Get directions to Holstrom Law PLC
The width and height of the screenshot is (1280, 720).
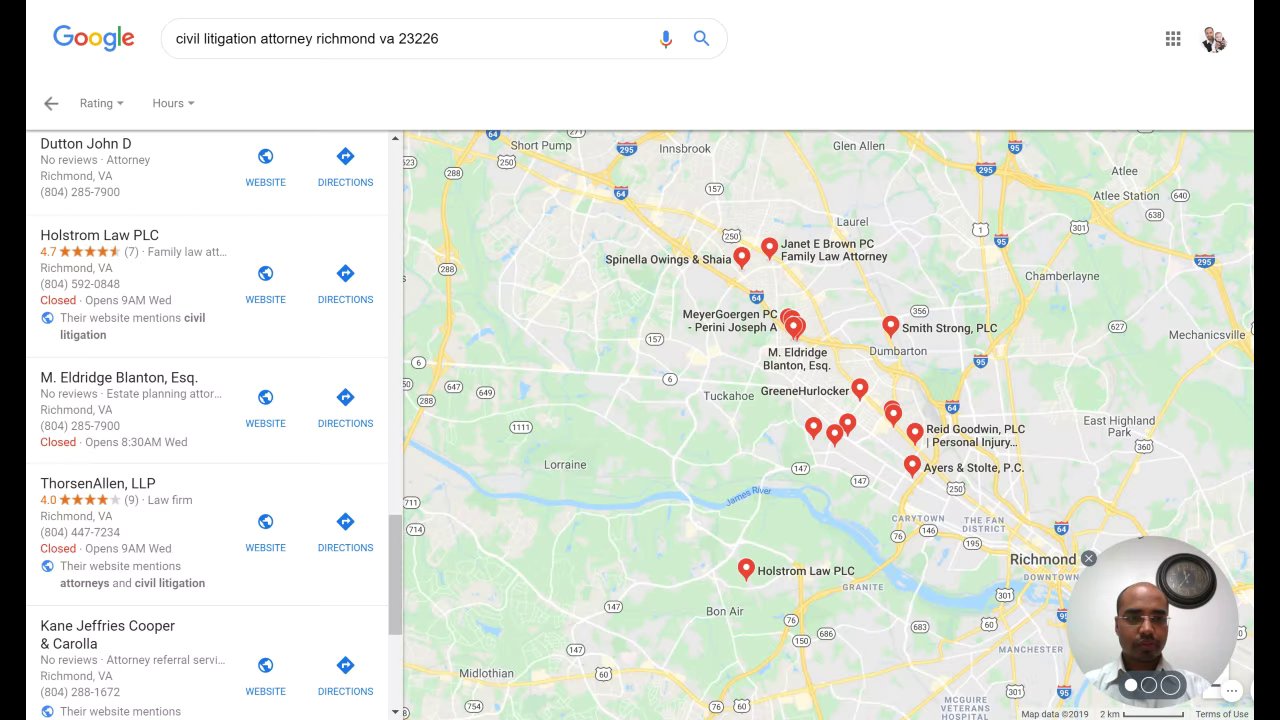click(x=345, y=284)
